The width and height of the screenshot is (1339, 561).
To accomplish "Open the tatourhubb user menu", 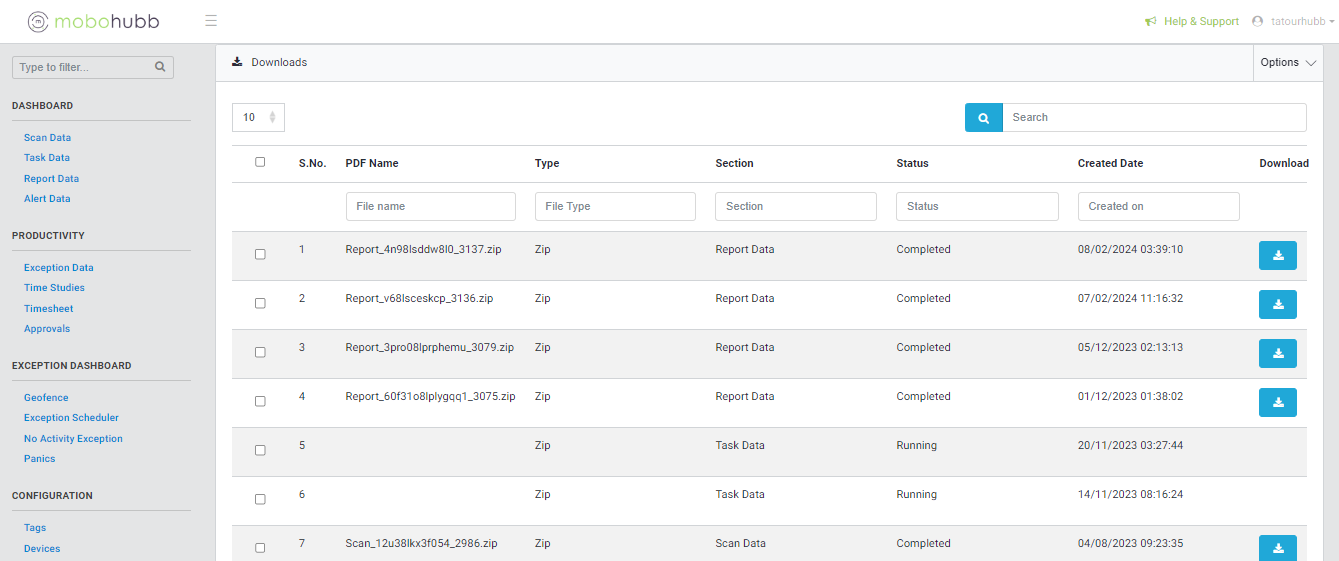I will (1292, 21).
